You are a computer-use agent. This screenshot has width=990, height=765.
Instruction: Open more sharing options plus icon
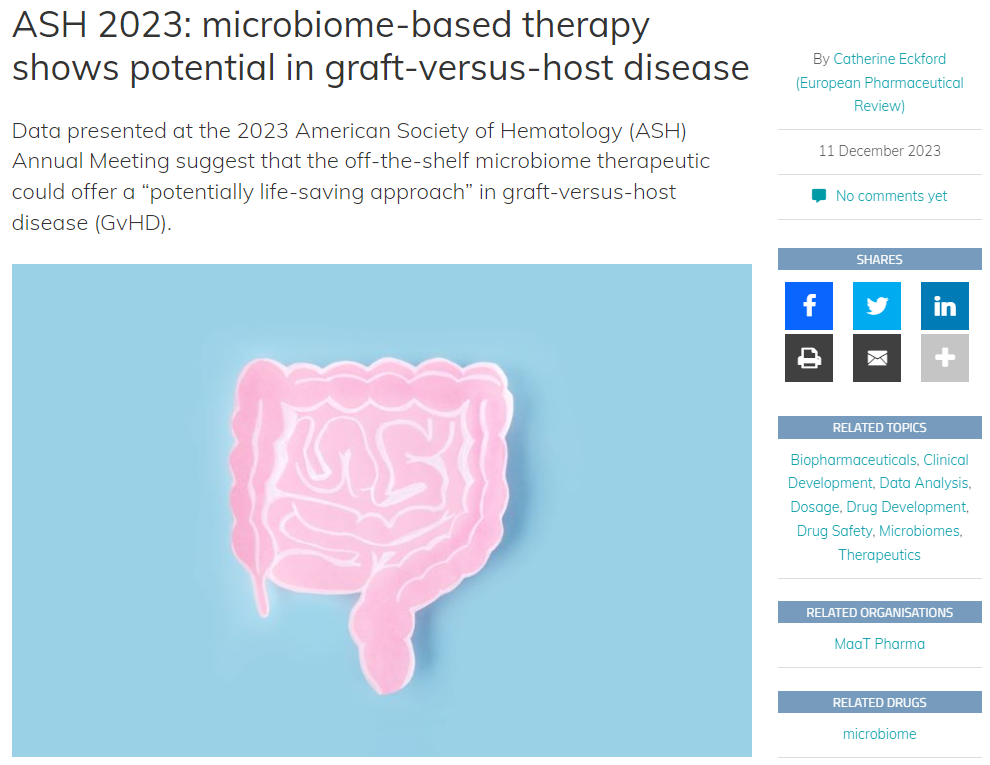click(945, 358)
